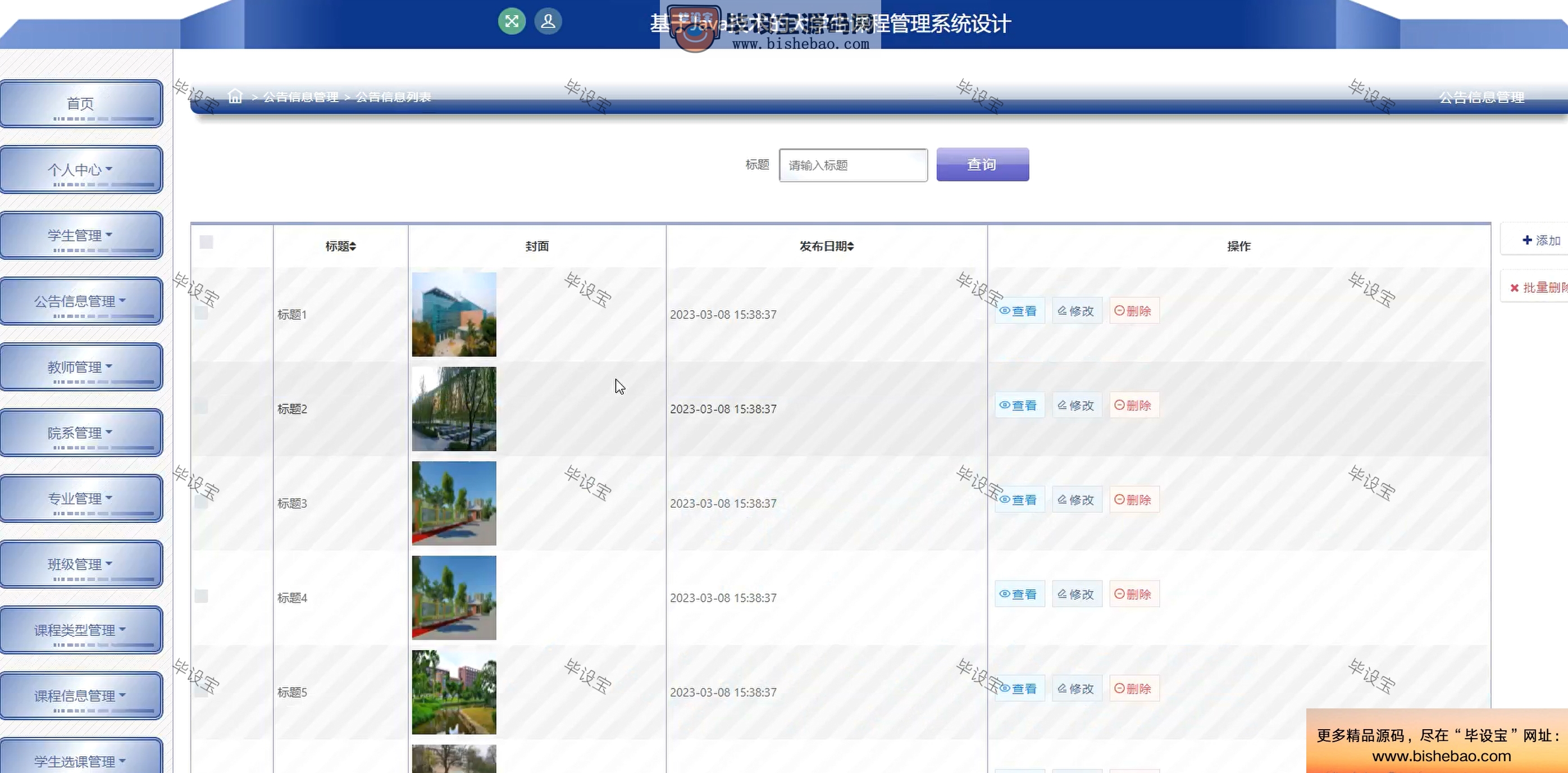1568x773 pixels.
Task: Edit the 标题5 row with 修改
Action: pos(1076,688)
